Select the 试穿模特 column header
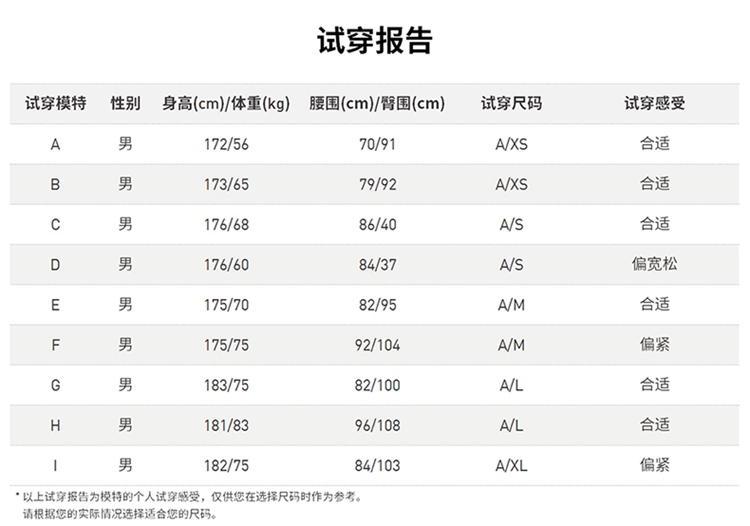Screen dimensions: 750x526 click(55, 103)
